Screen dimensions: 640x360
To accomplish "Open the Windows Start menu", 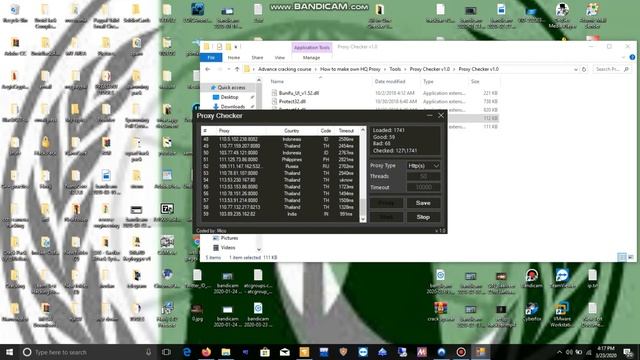I will click(9, 352).
